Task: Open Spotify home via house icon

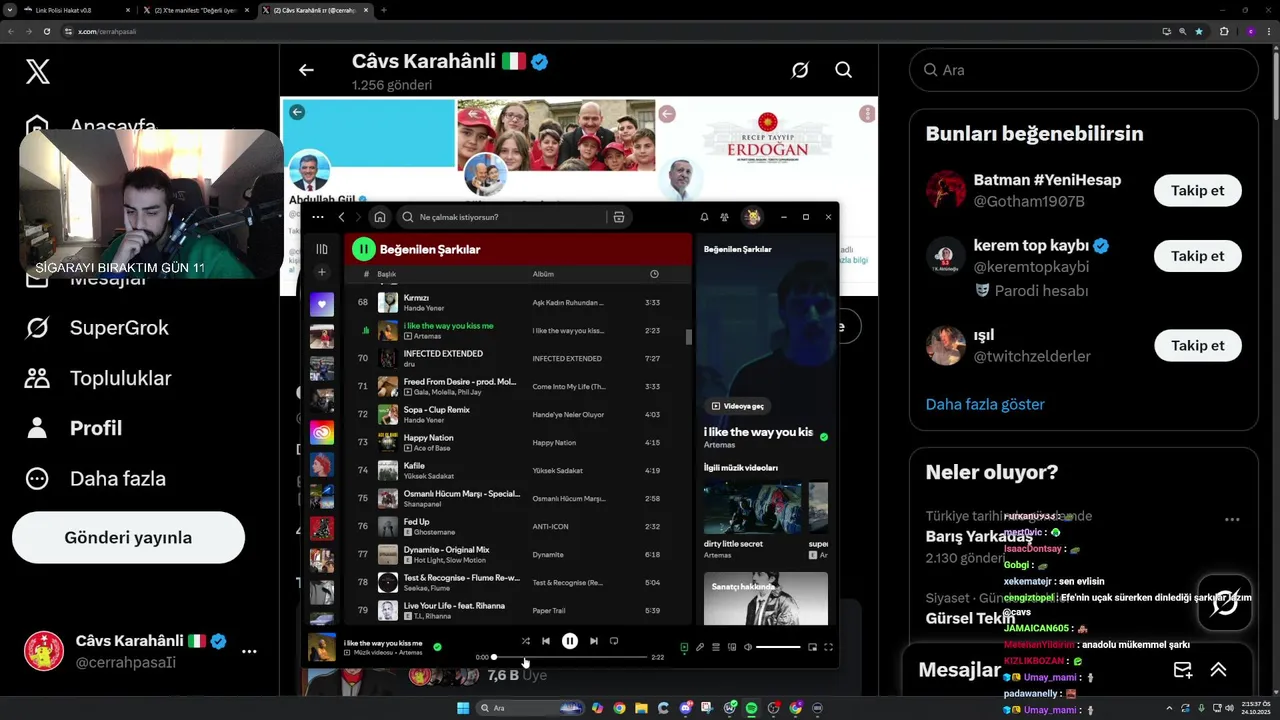Action: coord(380,217)
